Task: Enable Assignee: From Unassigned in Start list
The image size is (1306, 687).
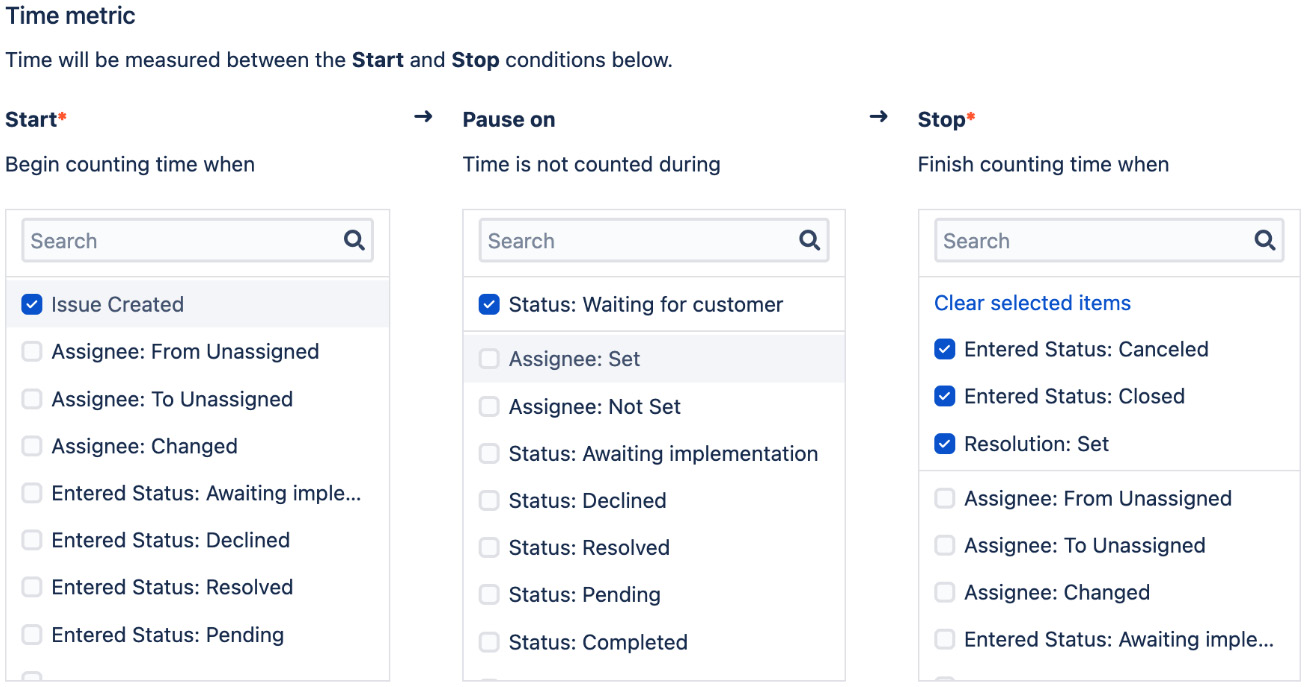Action: coord(32,352)
